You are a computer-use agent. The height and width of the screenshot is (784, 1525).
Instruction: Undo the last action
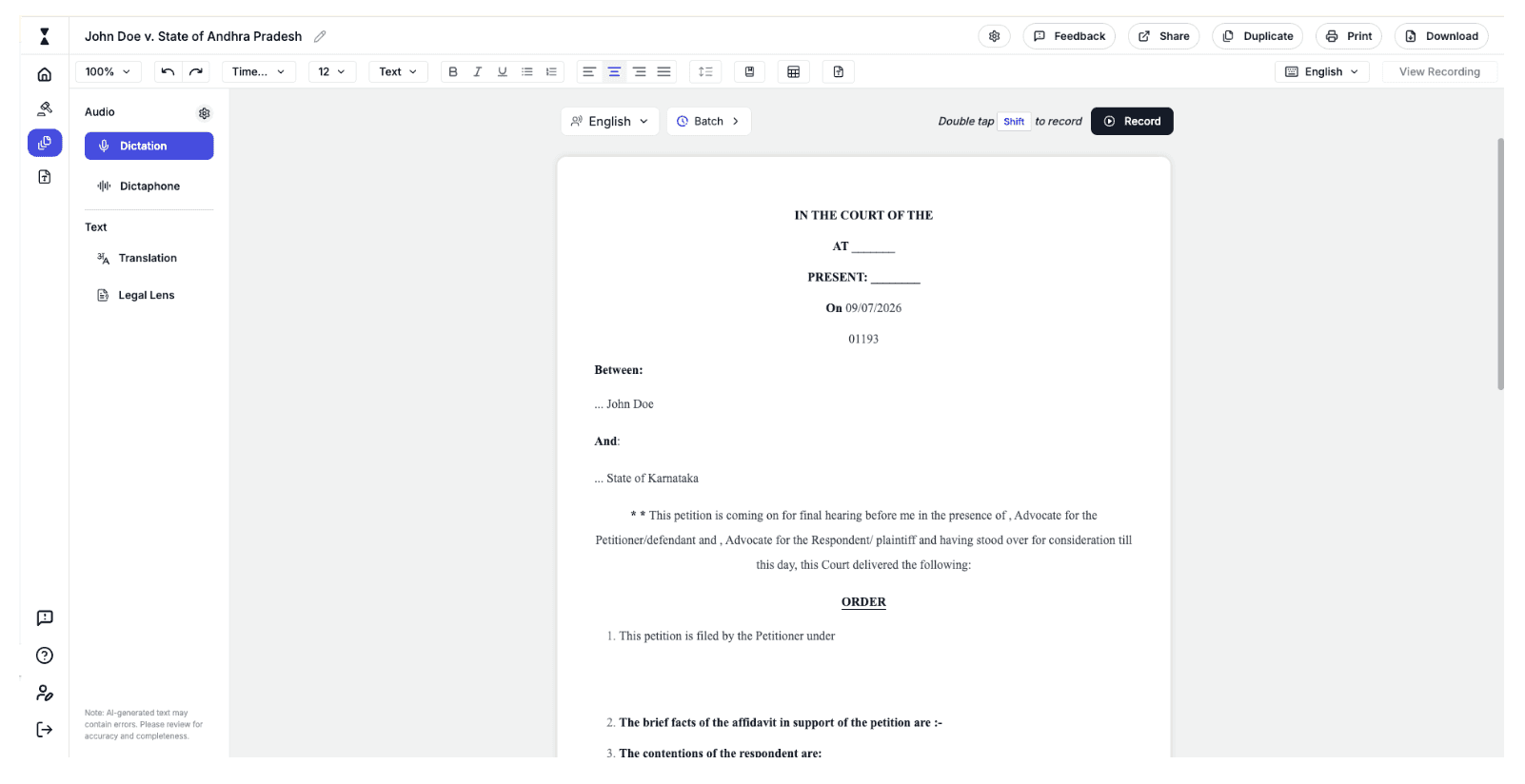pos(168,71)
